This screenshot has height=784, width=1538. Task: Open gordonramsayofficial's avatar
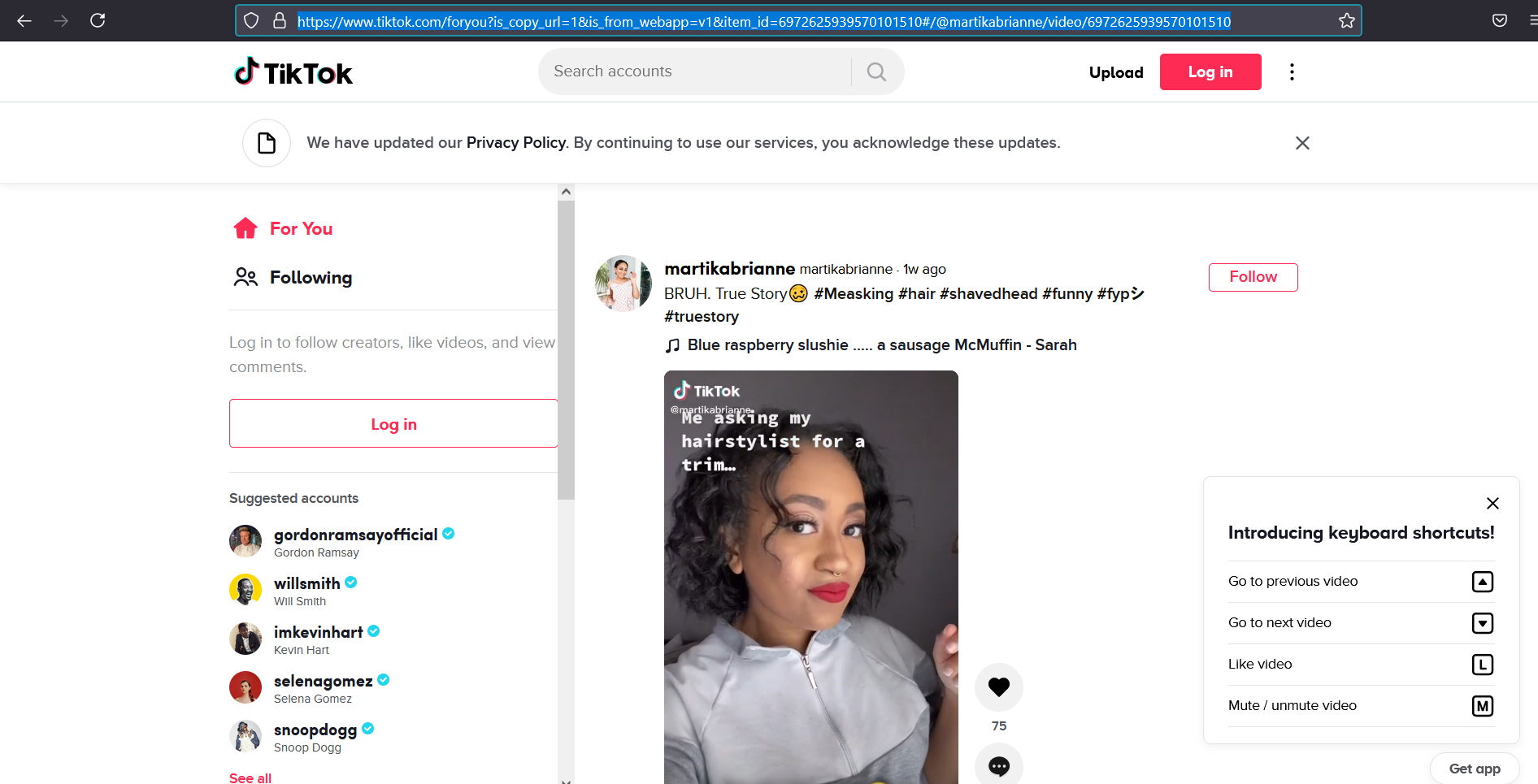click(x=245, y=541)
